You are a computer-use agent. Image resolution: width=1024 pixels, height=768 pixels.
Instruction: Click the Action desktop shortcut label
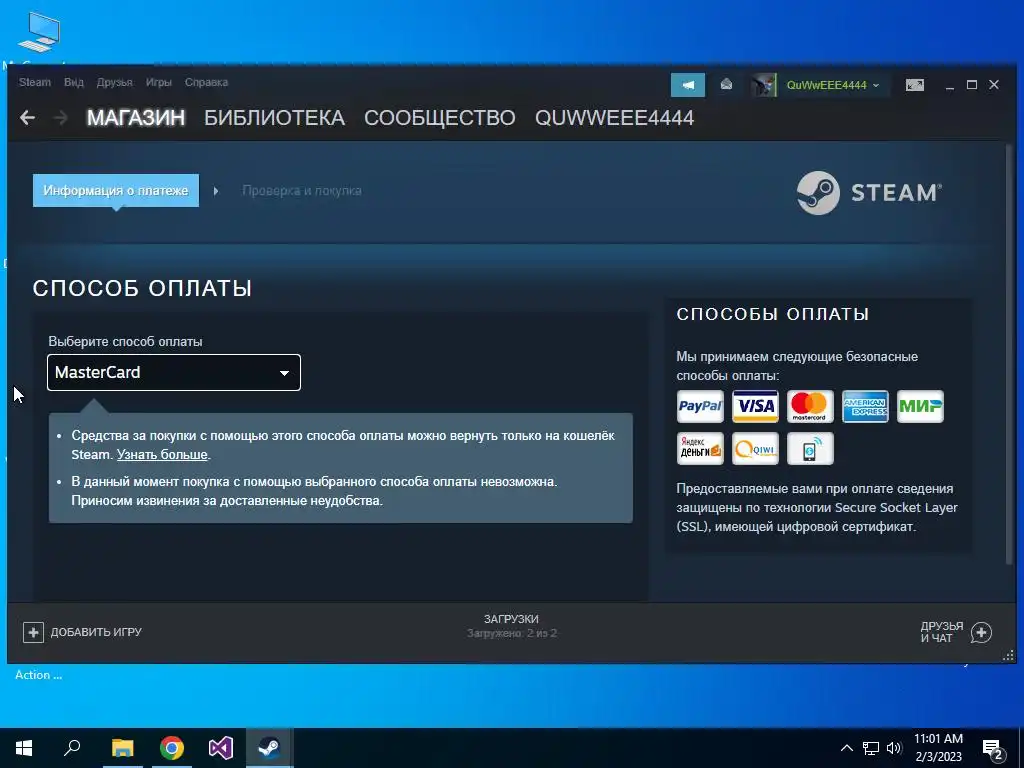click(39, 675)
